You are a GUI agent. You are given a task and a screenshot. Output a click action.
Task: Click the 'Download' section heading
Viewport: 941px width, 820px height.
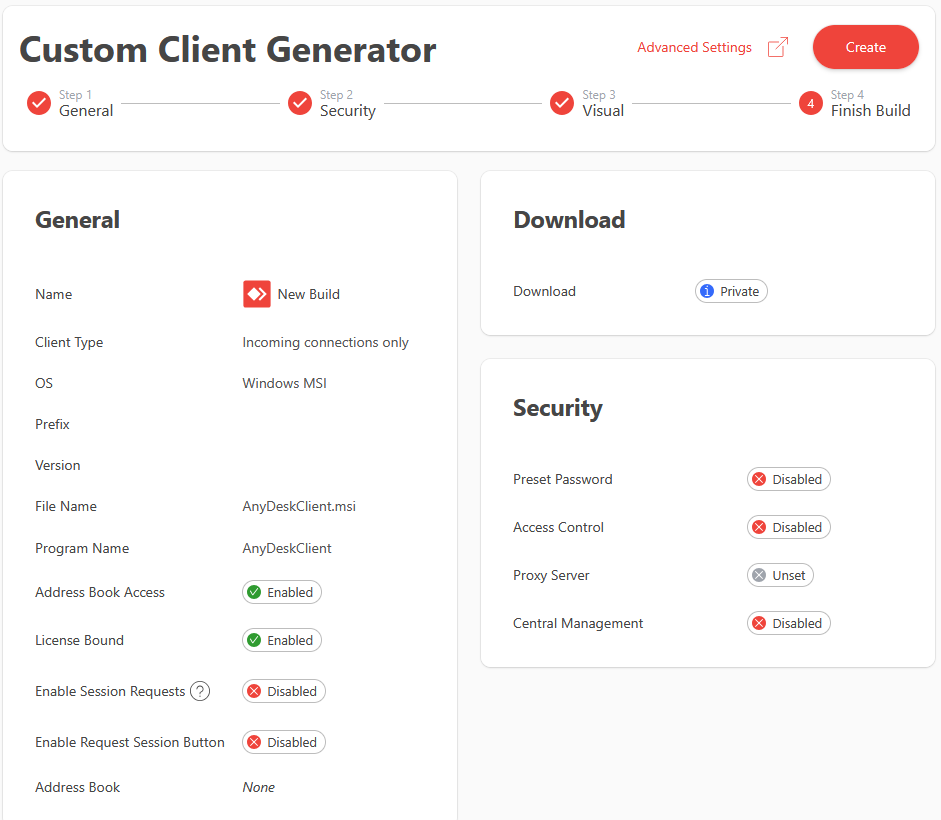pos(569,220)
